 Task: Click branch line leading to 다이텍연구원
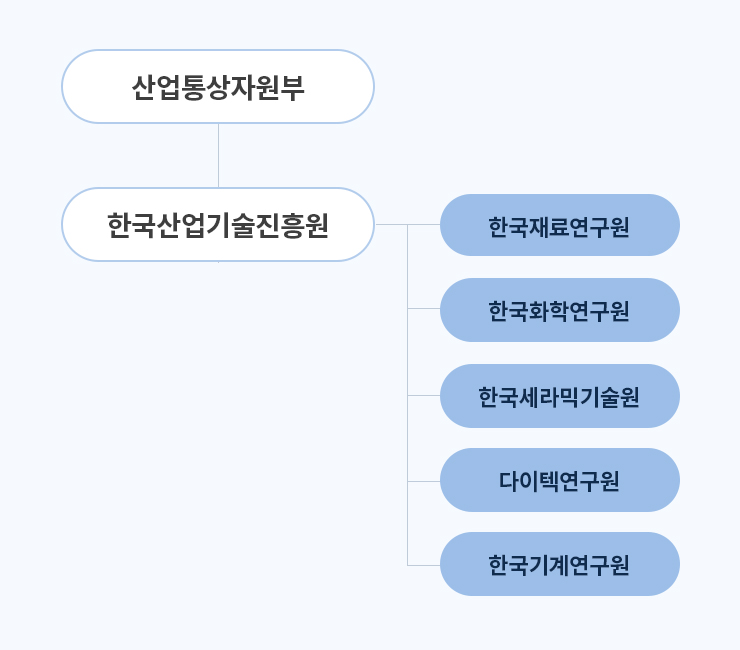[x=424, y=481]
